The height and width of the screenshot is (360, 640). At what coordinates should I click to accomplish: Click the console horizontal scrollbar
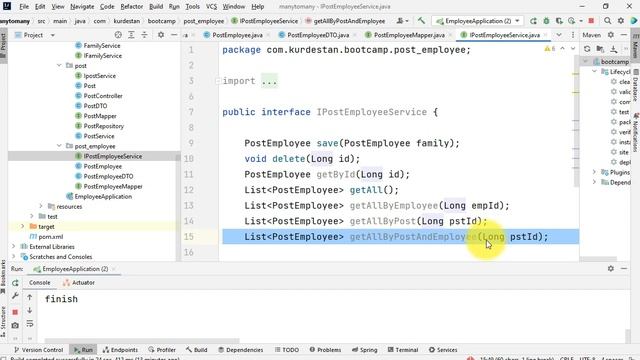(x=142, y=340)
